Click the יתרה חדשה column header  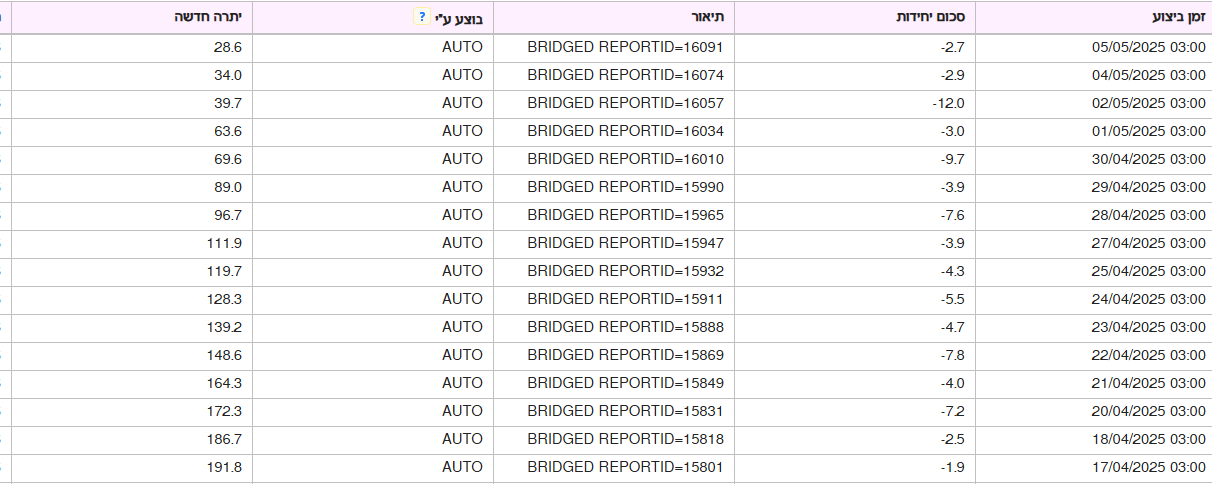[132, 18]
